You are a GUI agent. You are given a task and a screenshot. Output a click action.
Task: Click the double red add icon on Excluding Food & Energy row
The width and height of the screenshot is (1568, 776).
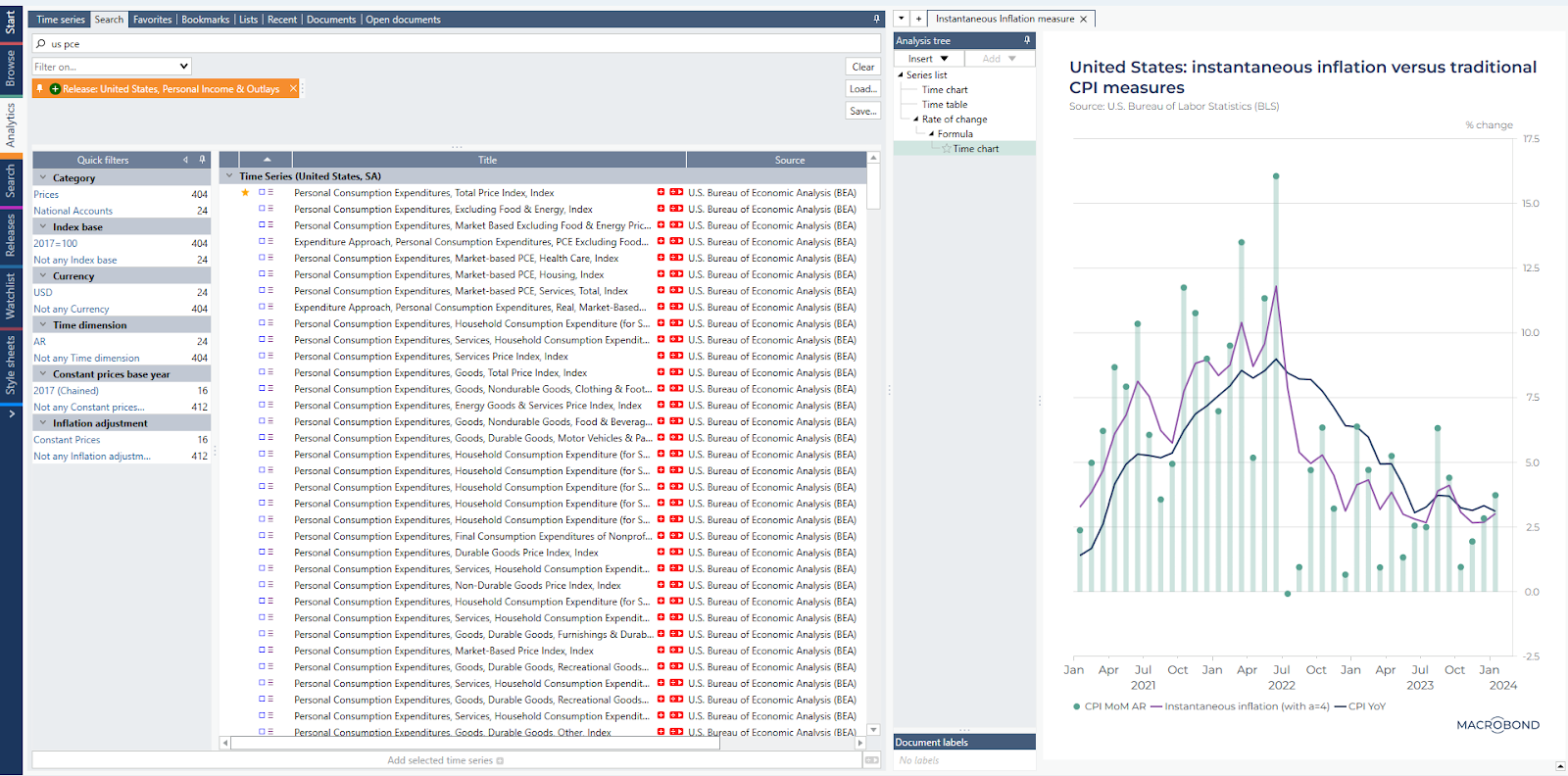click(676, 209)
